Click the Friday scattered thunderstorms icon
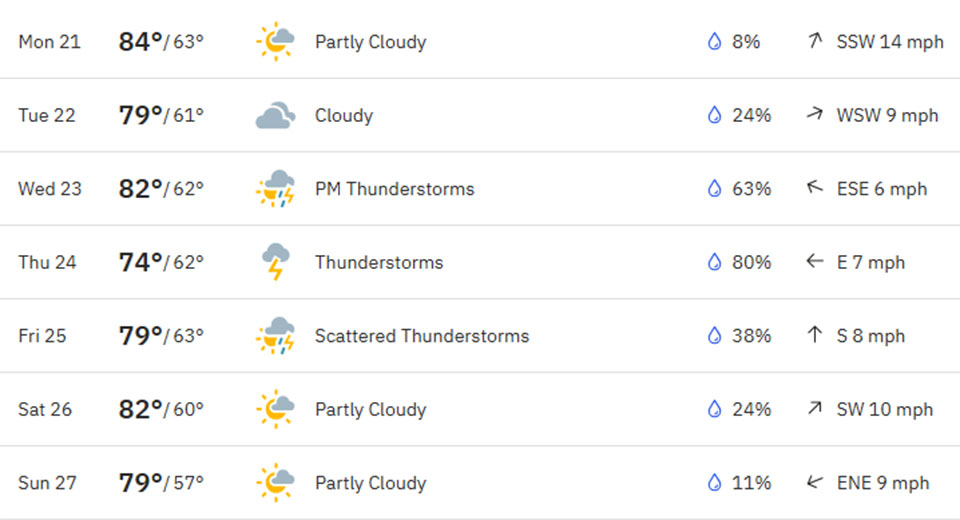This screenshot has width=960, height=520. tap(275, 336)
